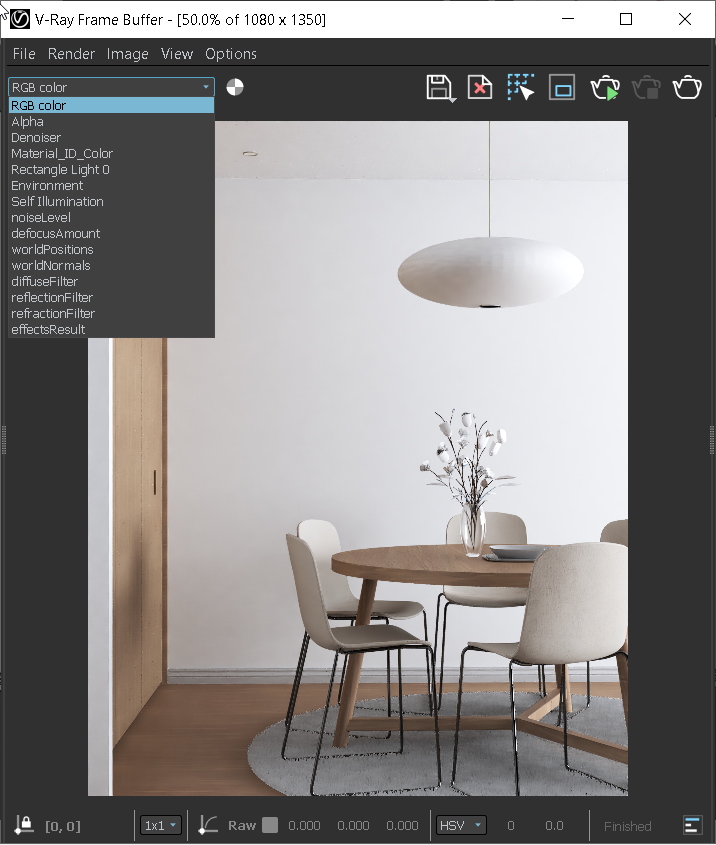Minimize the V-Ray Frame Buffer window
716x845 pixels.
pos(568,19)
